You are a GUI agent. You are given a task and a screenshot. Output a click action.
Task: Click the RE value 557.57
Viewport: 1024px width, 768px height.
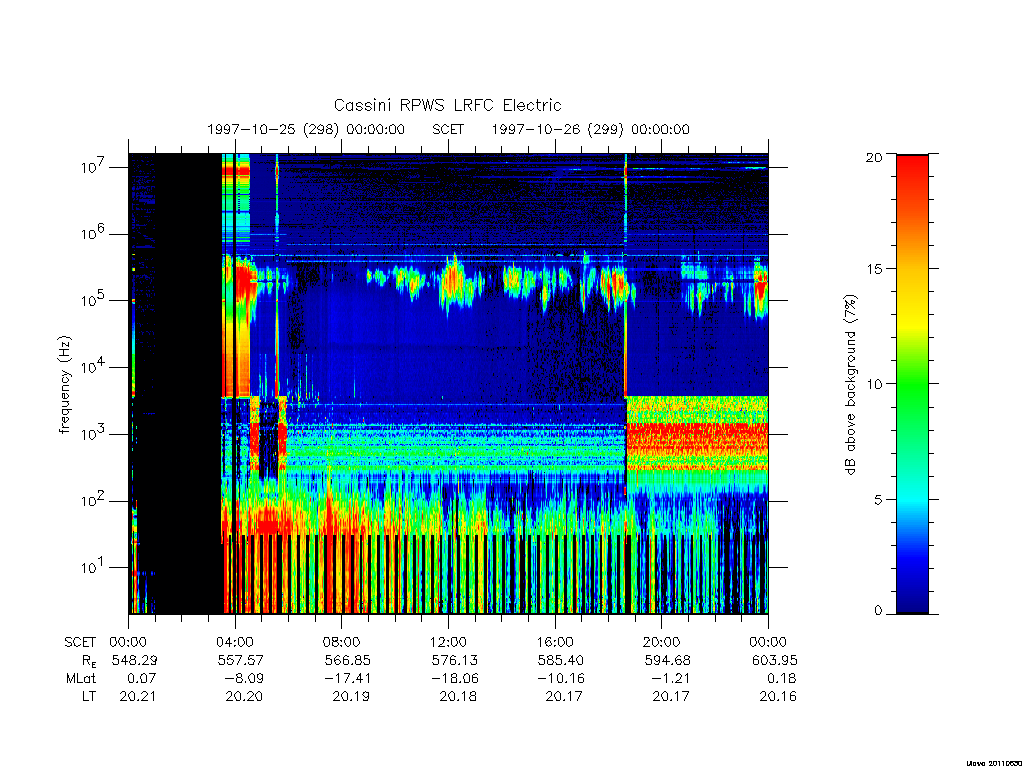(x=240, y=660)
